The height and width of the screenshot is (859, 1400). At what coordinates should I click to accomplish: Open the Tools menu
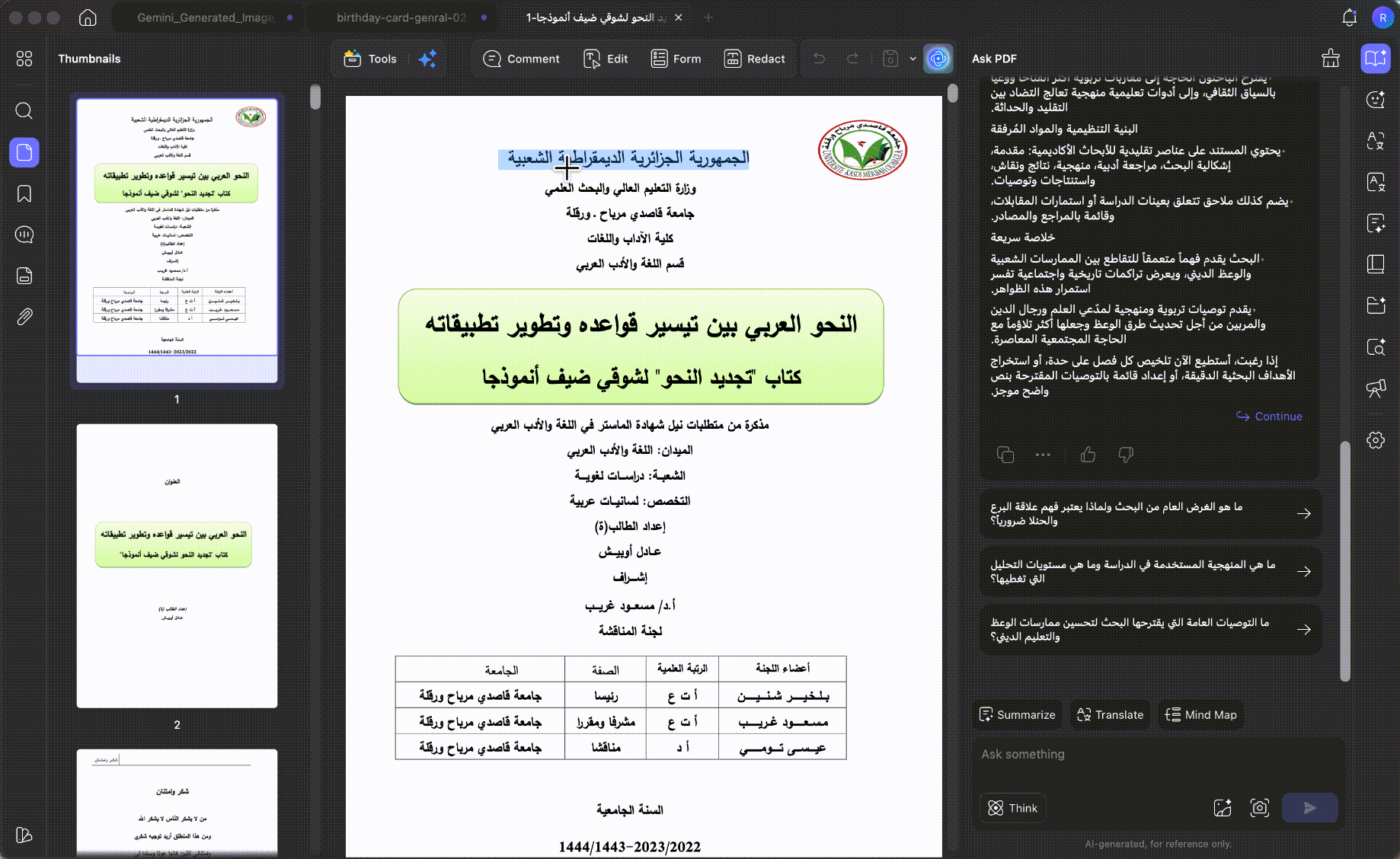(x=370, y=59)
